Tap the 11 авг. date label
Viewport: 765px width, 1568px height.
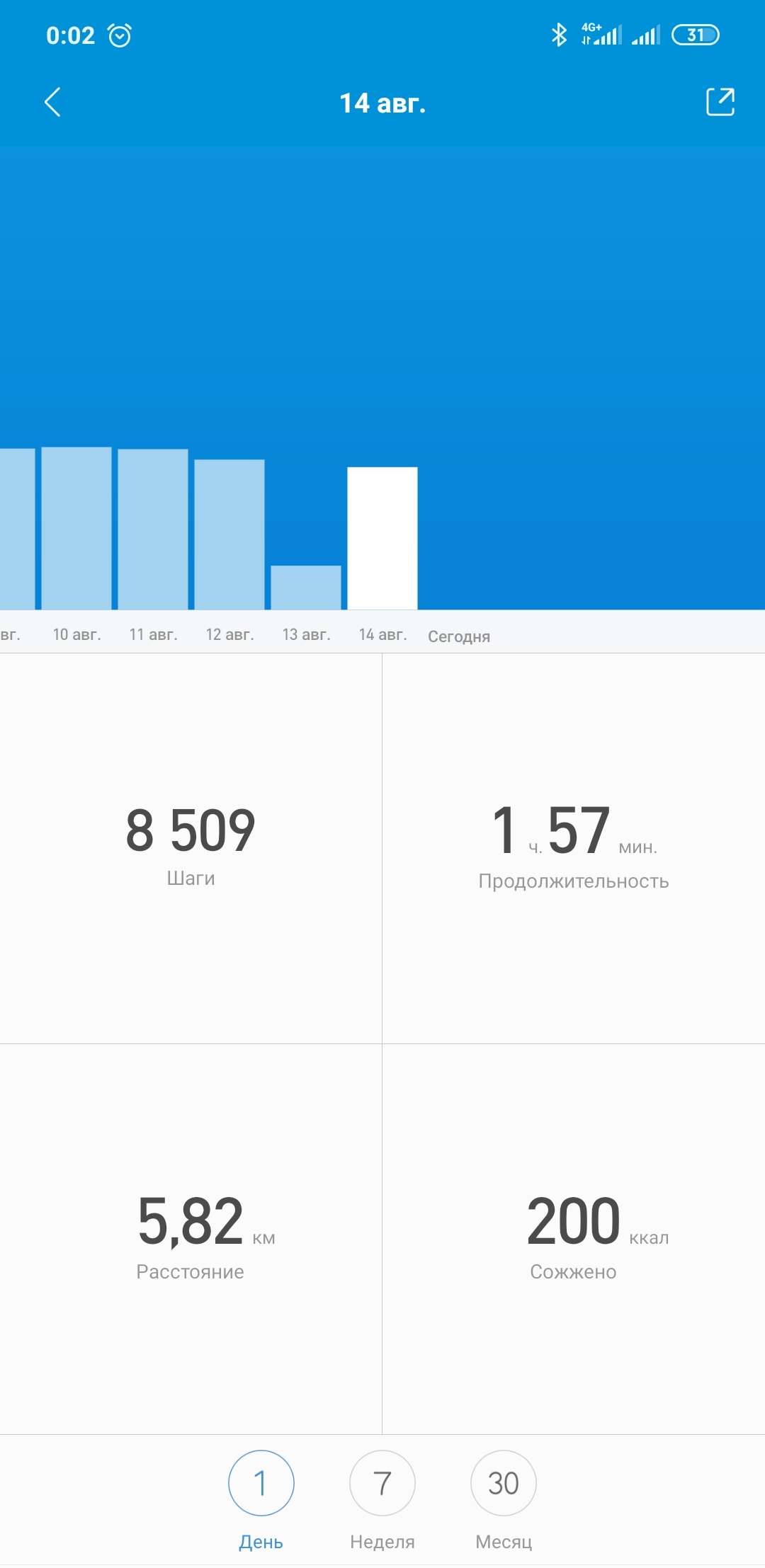coord(153,634)
